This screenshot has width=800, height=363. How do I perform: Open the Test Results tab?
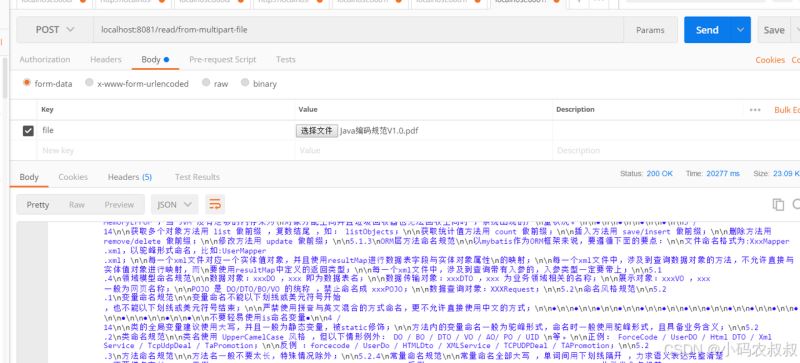pyautogui.click(x=197, y=177)
